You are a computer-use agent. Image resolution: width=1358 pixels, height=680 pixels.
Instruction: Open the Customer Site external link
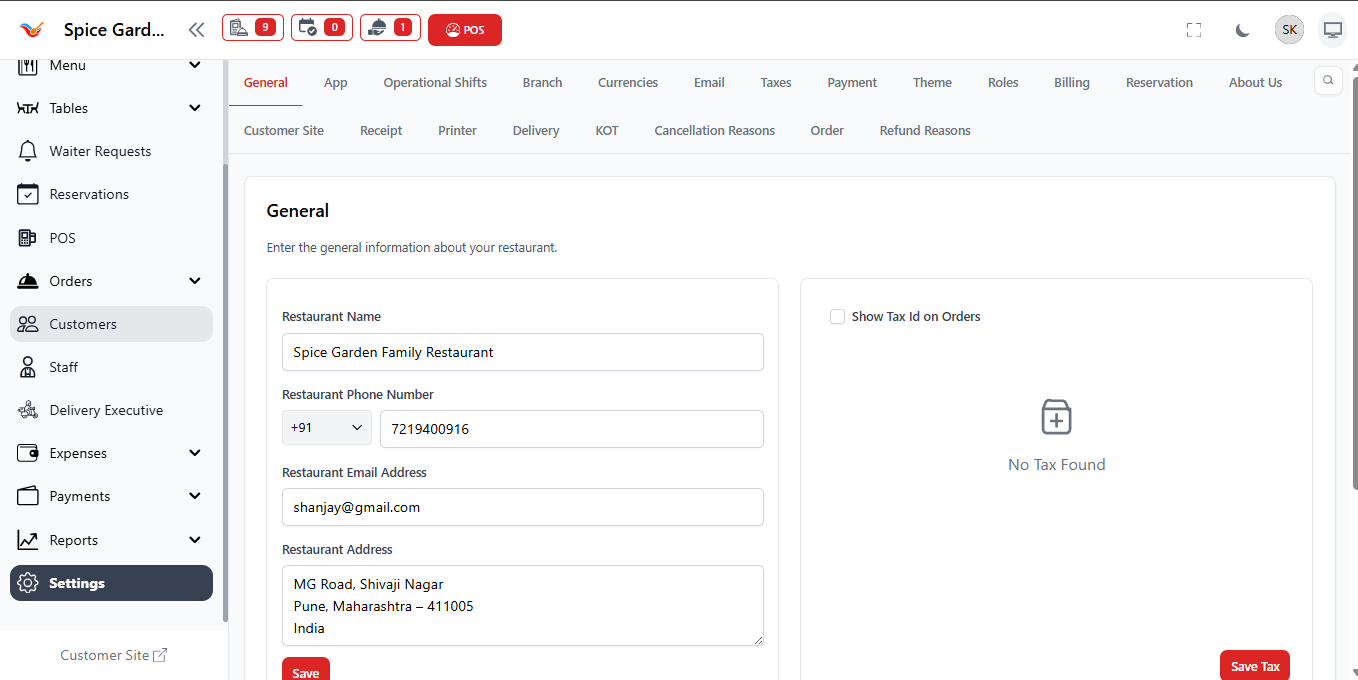click(113, 655)
